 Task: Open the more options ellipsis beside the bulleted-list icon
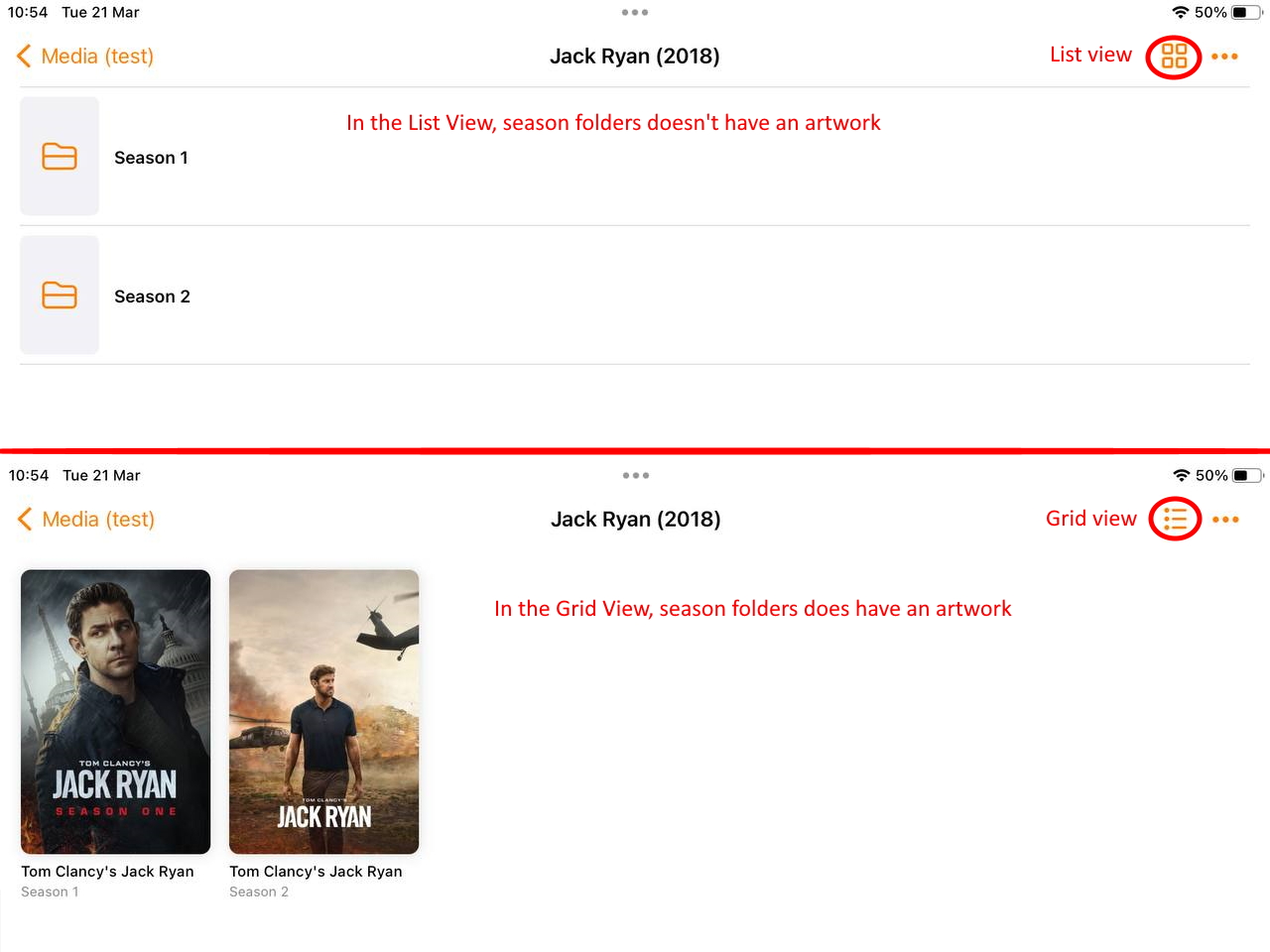[x=1225, y=520]
